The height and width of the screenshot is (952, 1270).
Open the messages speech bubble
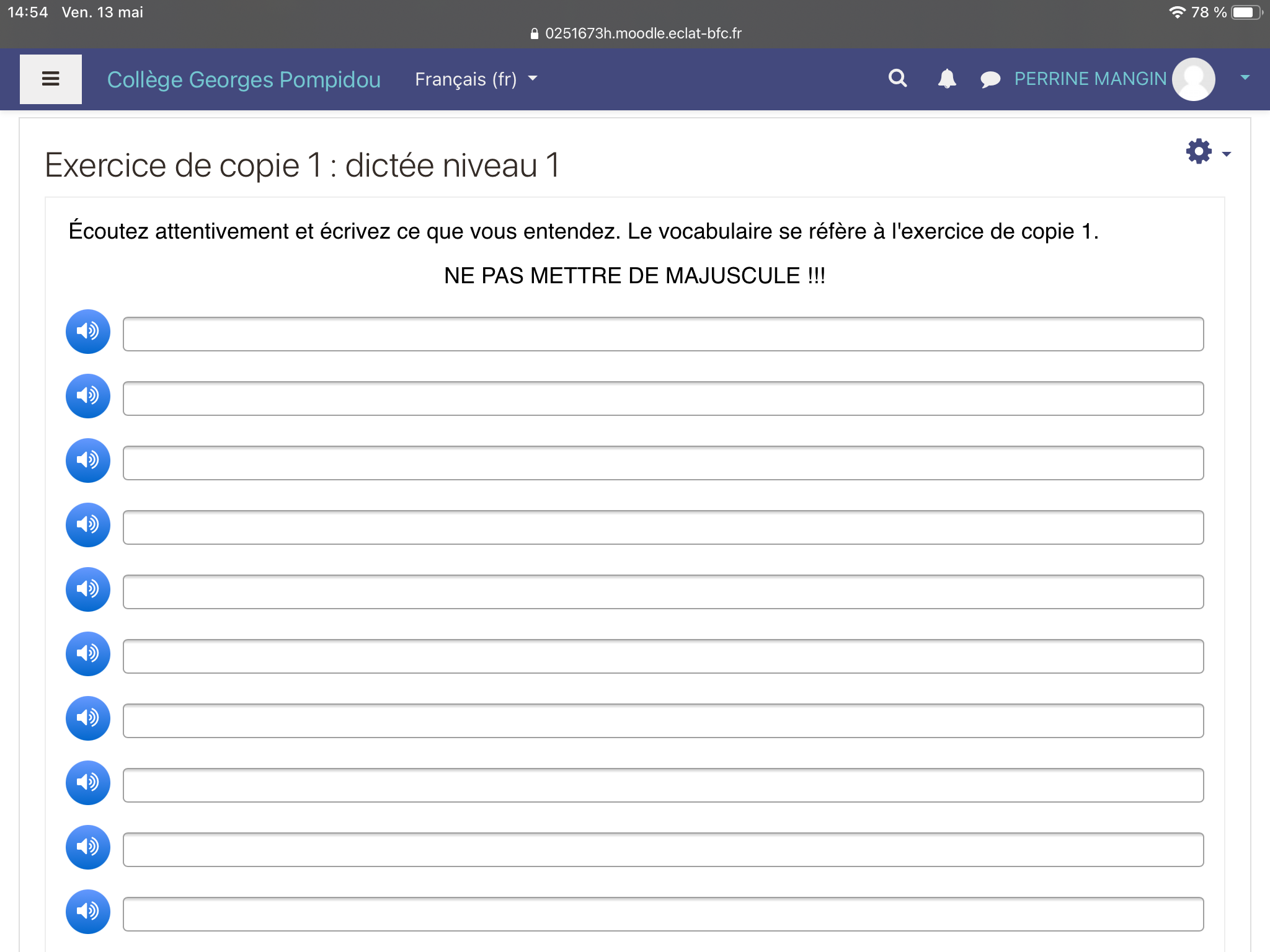click(x=990, y=79)
